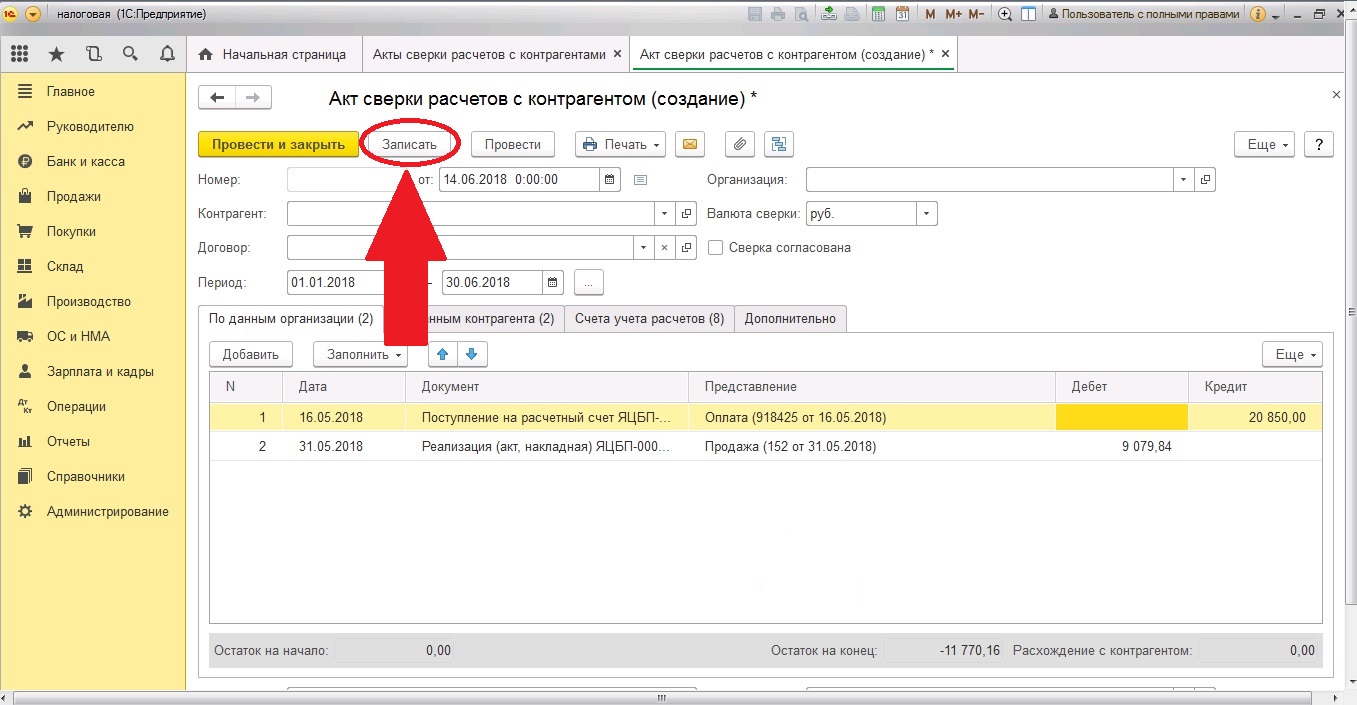The height and width of the screenshot is (705, 1357).
Task: Click the email envelope icon in toolbar
Action: pyautogui.click(x=688, y=144)
